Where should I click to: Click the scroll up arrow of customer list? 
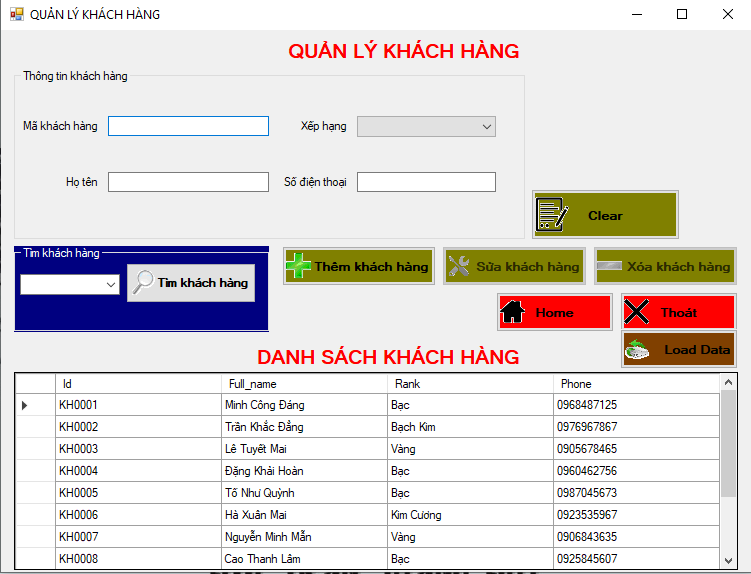(728, 382)
